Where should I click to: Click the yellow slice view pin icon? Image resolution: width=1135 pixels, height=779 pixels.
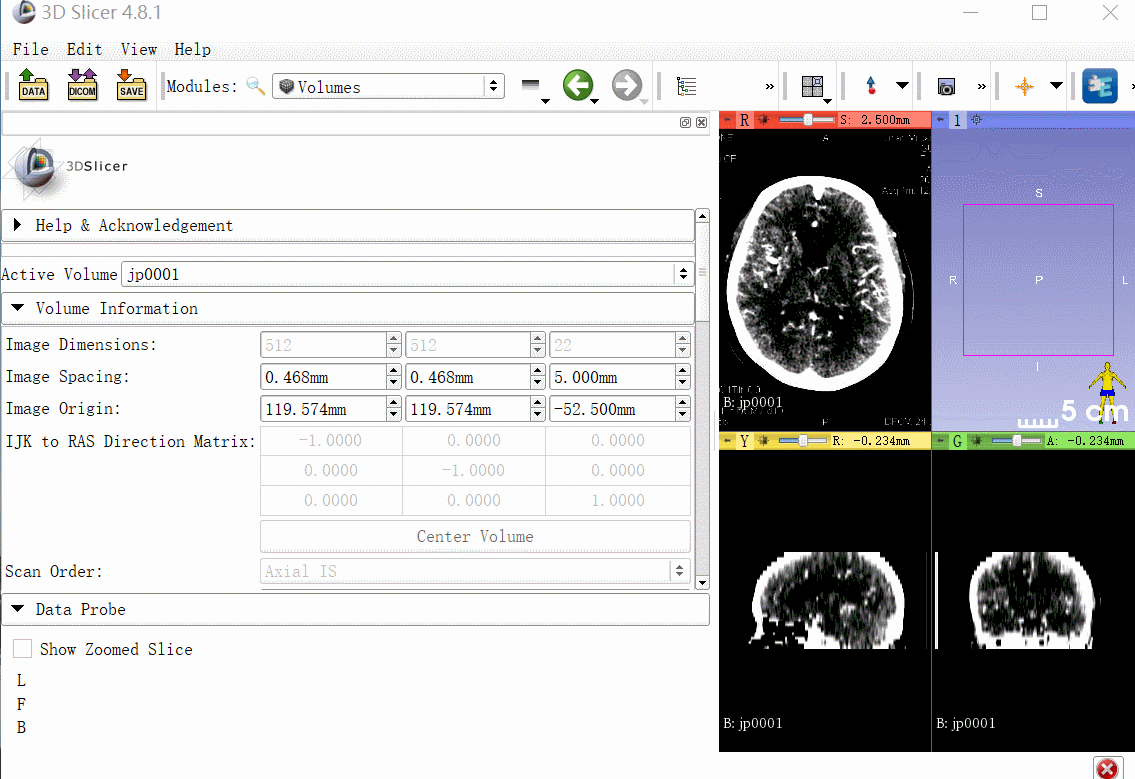(x=727, y=440)
